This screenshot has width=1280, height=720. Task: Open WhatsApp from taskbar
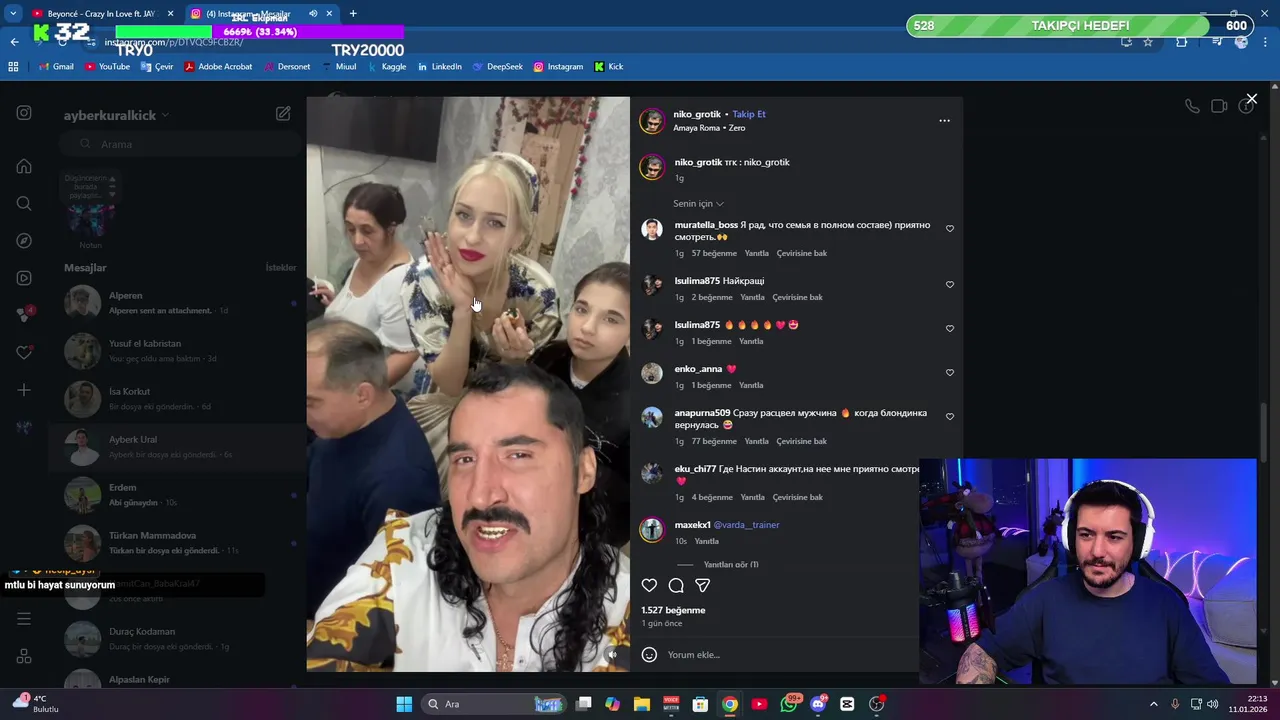coord(789,704)
